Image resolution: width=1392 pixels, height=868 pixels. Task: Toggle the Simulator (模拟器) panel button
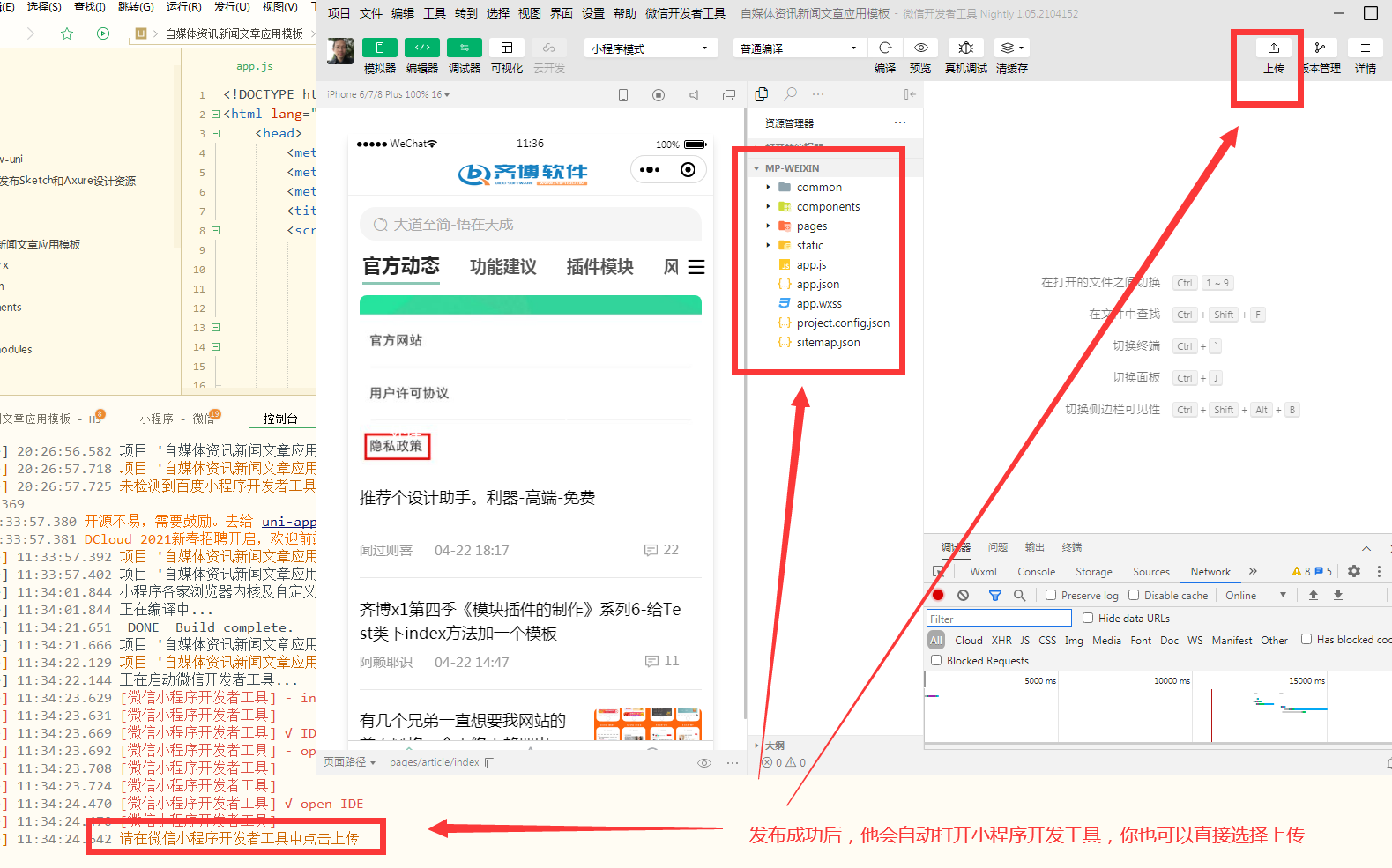380,48
